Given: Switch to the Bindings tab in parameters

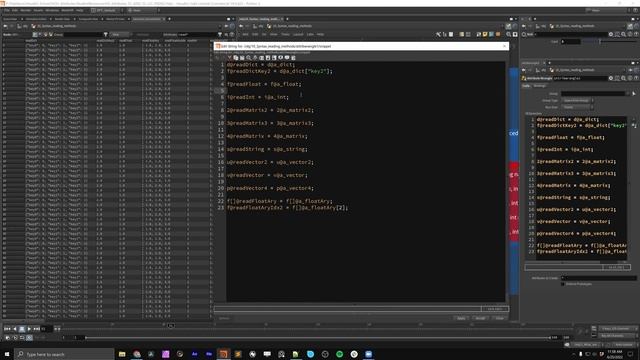Looking at the screenshot, I should click(540, 86).
